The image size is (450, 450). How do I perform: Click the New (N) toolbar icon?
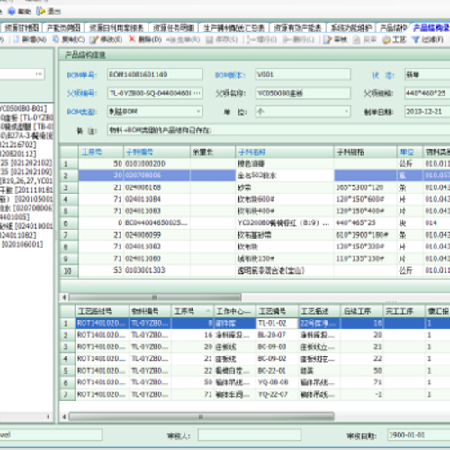[16, 39]
